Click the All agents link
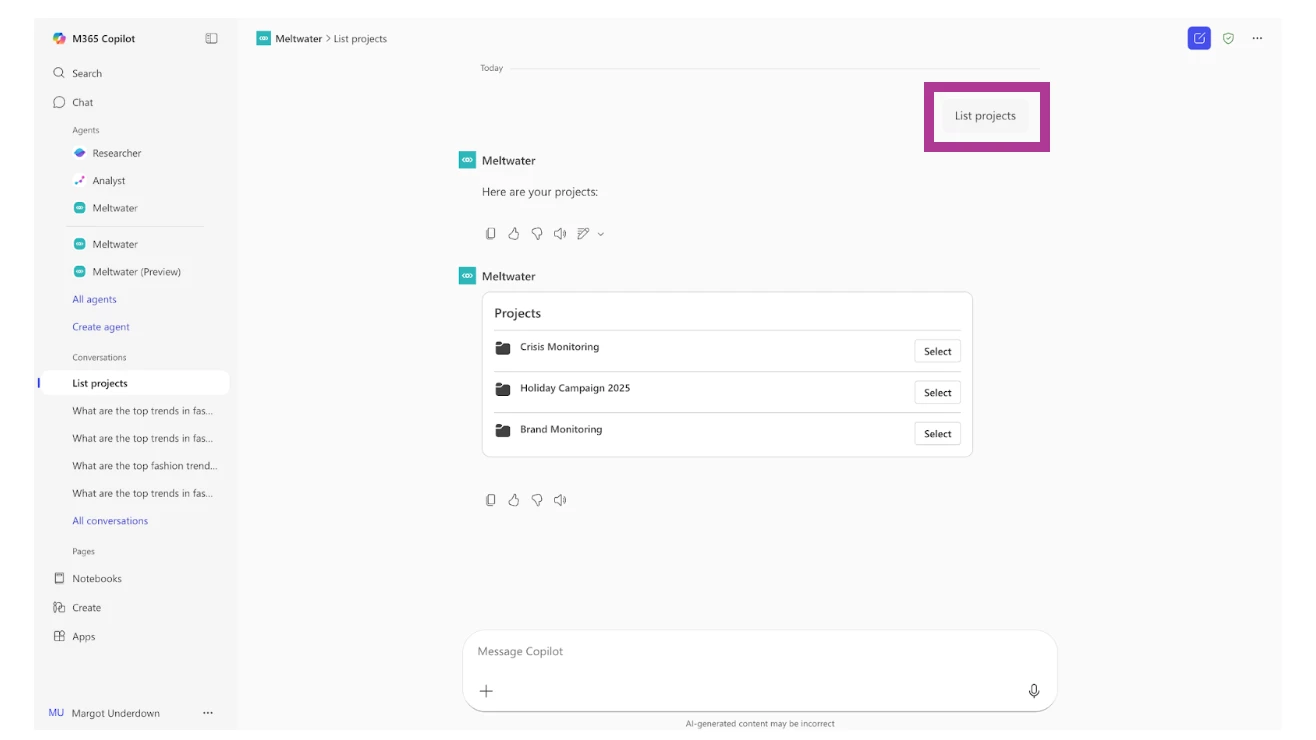 pos(94,299)
